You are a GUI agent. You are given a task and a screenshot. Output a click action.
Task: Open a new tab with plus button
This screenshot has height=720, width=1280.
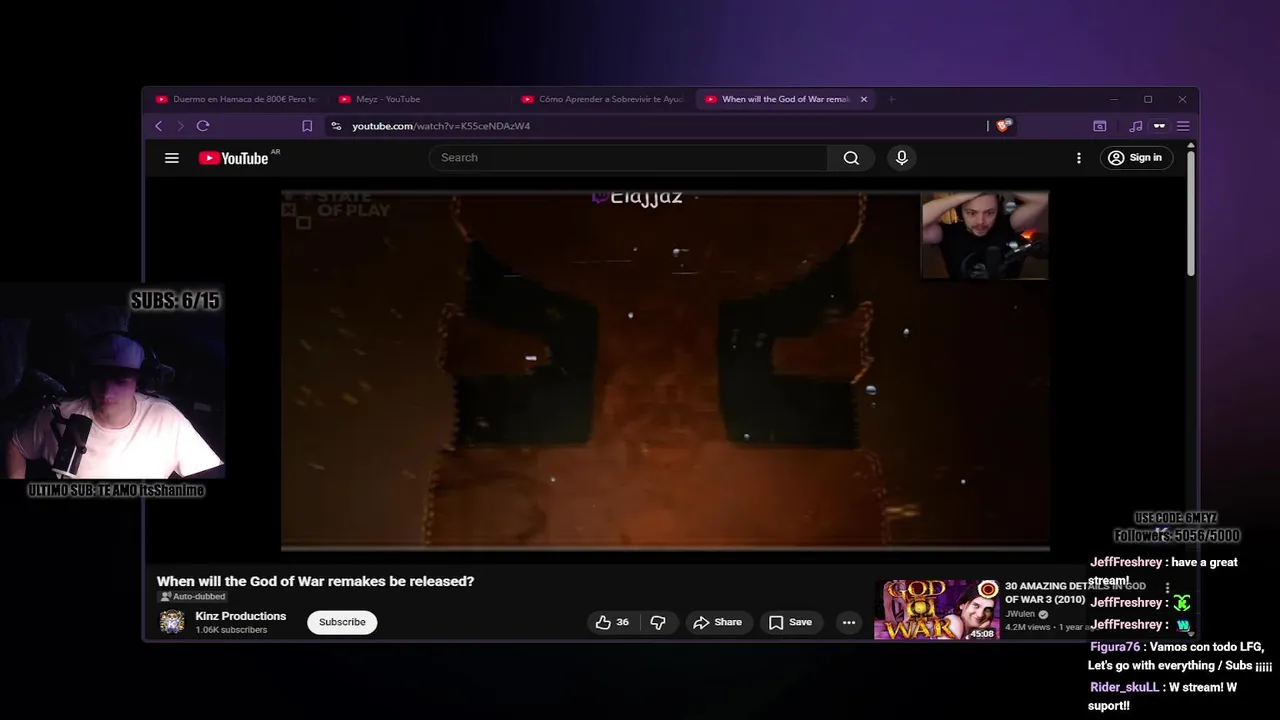tap(891, 99)
